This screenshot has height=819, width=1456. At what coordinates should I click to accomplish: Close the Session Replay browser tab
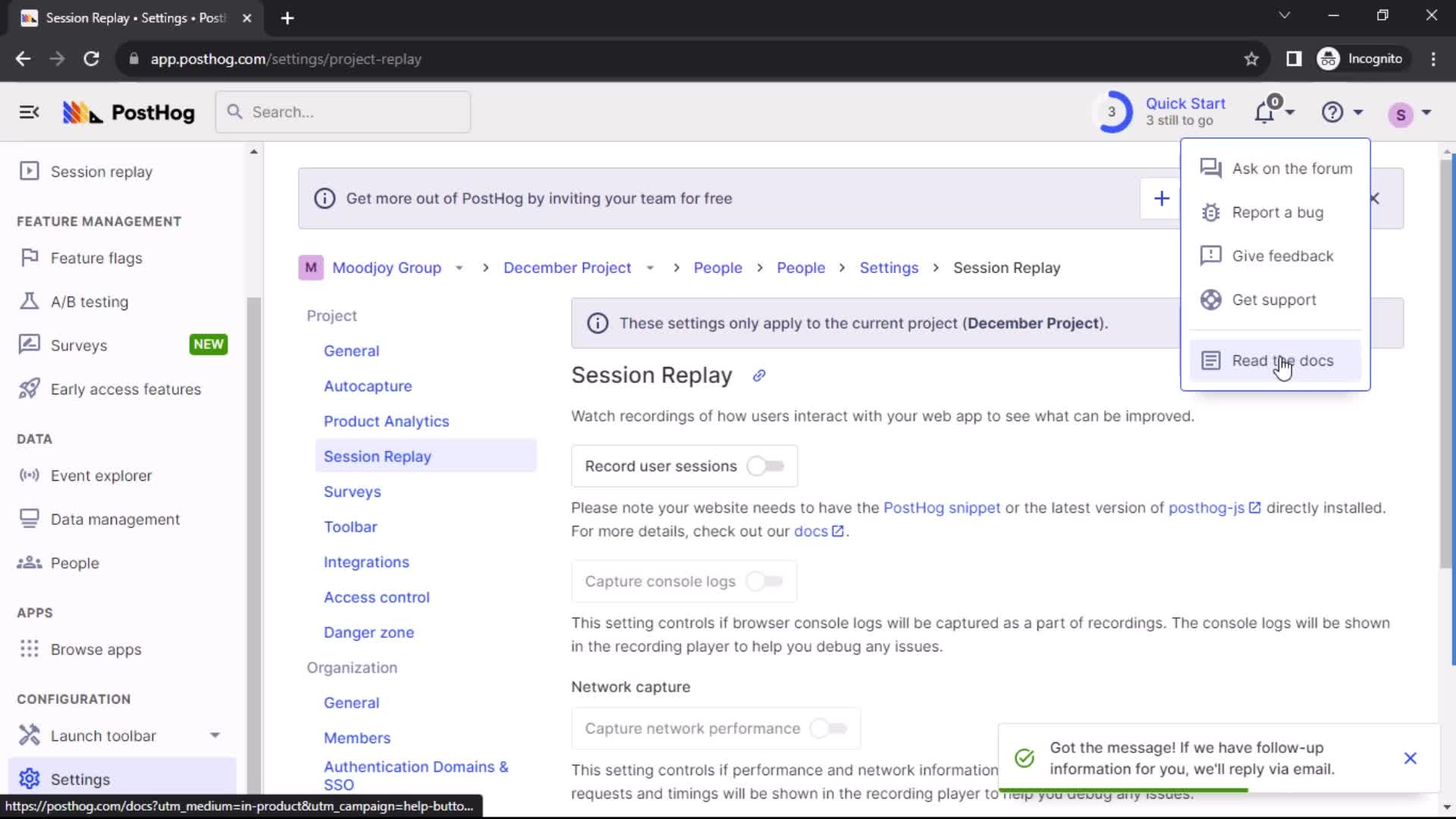247,18
